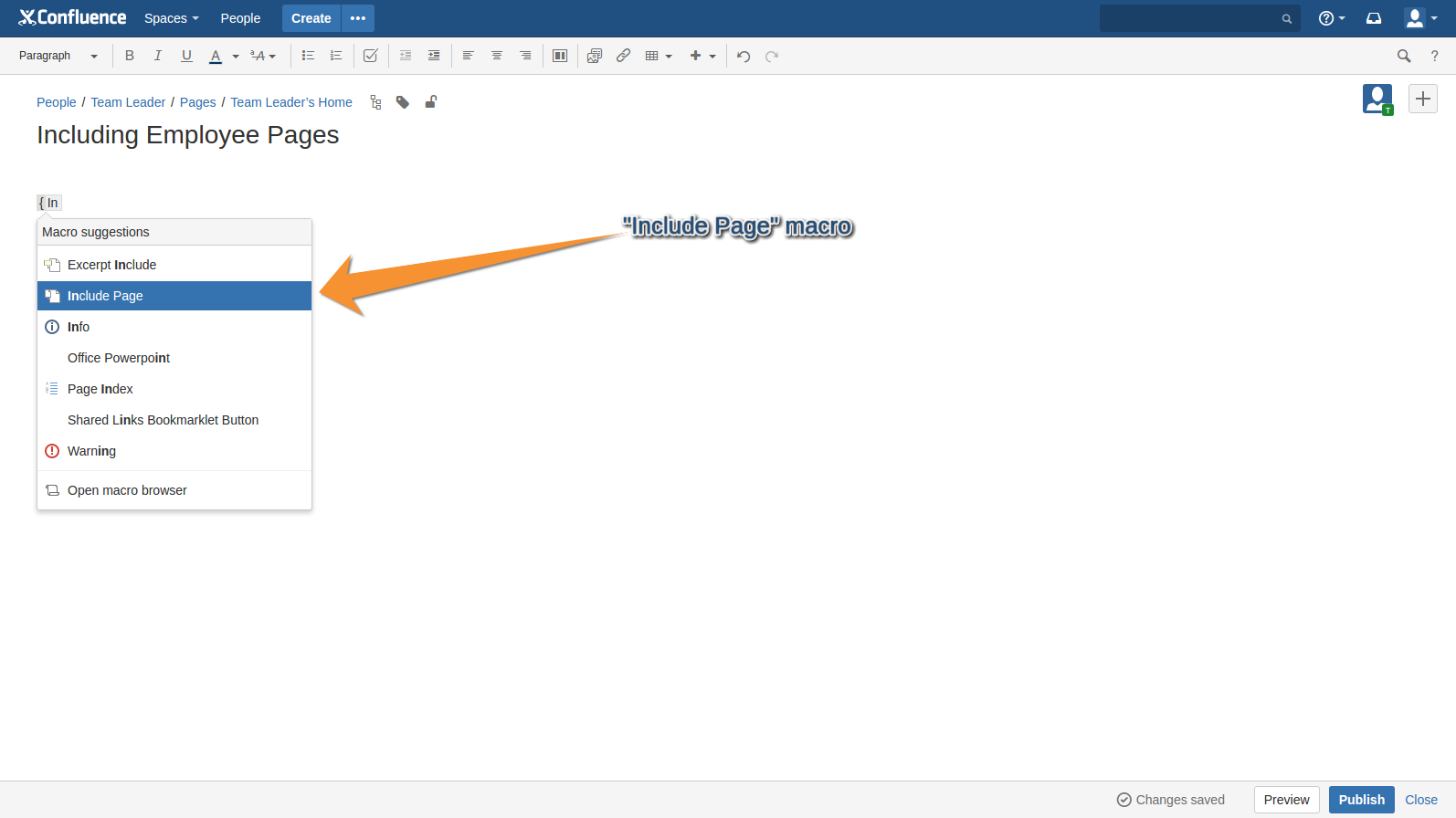Toggle bold formatting
Viewport: 1456px width, 818px height.
(x=130, y=56)
